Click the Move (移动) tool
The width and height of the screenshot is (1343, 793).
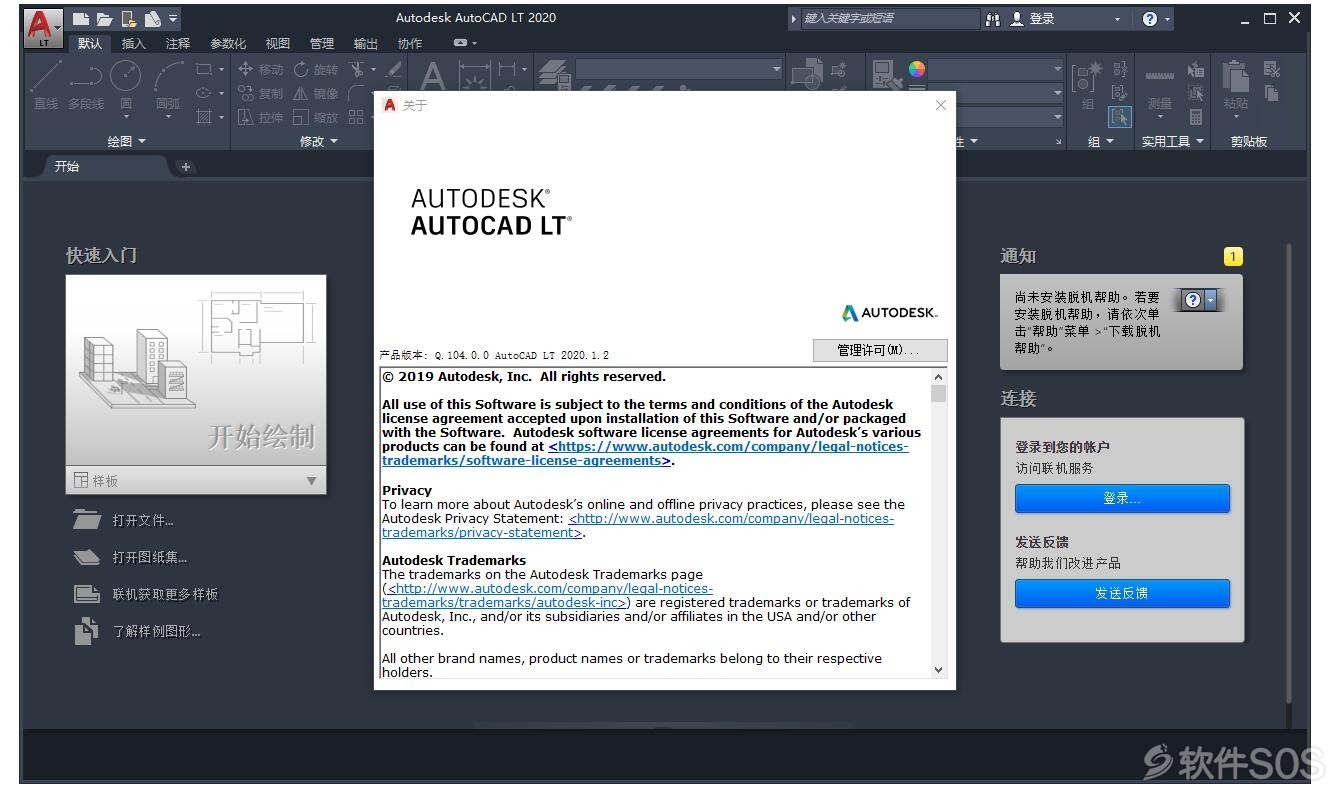tap(260, 69)
